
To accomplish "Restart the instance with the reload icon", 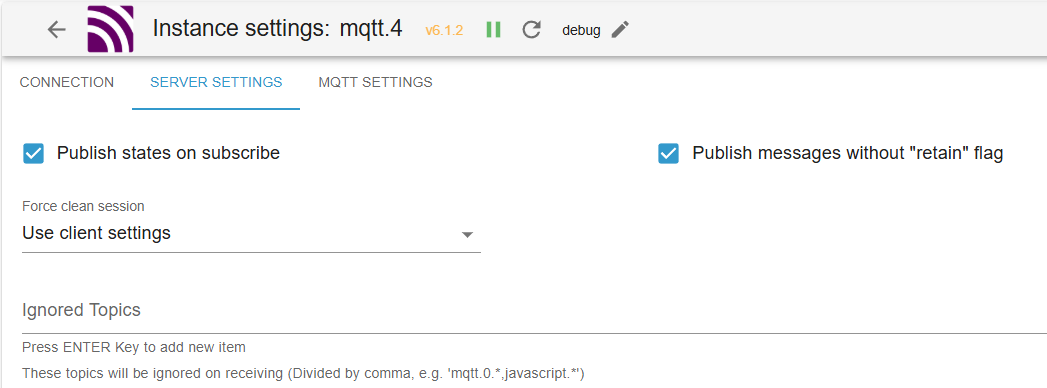I will [x=532, y=29].
